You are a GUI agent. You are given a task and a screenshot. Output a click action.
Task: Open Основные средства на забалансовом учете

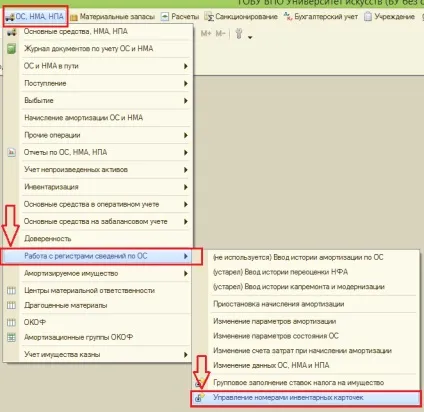coord(96,222)
